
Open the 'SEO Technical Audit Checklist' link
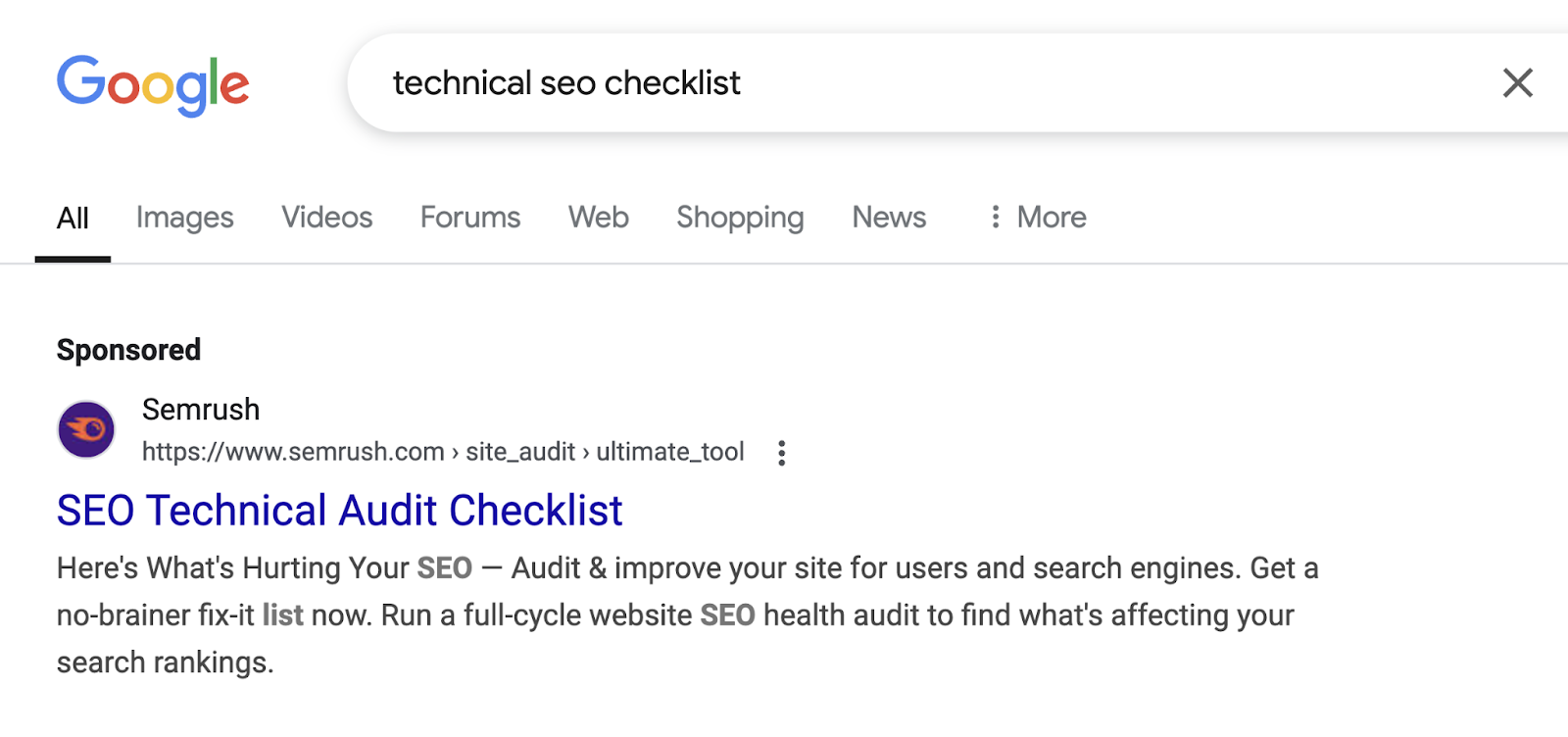(339, 511)
